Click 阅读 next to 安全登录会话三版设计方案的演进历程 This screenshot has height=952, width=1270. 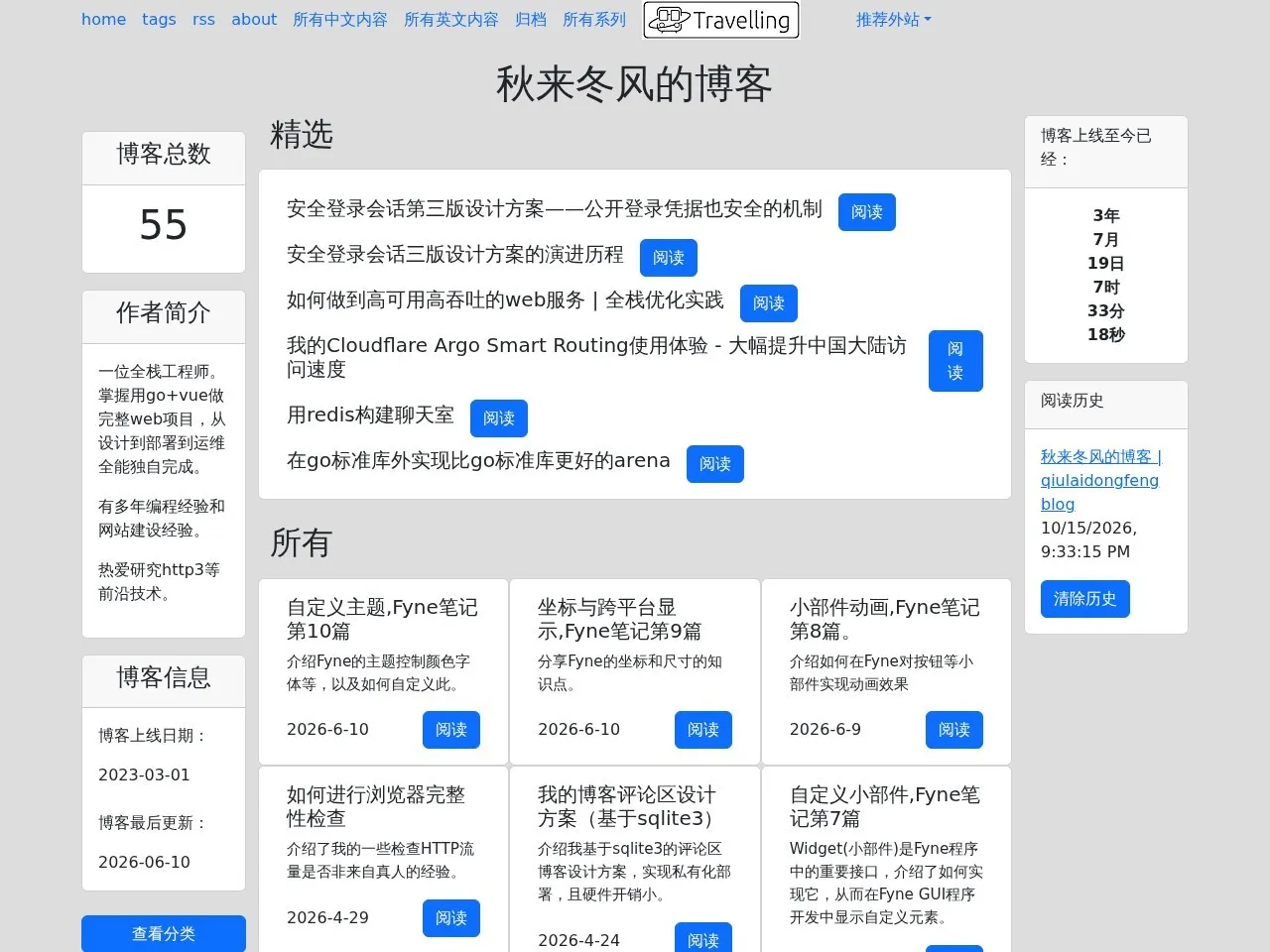coord(669,258)
